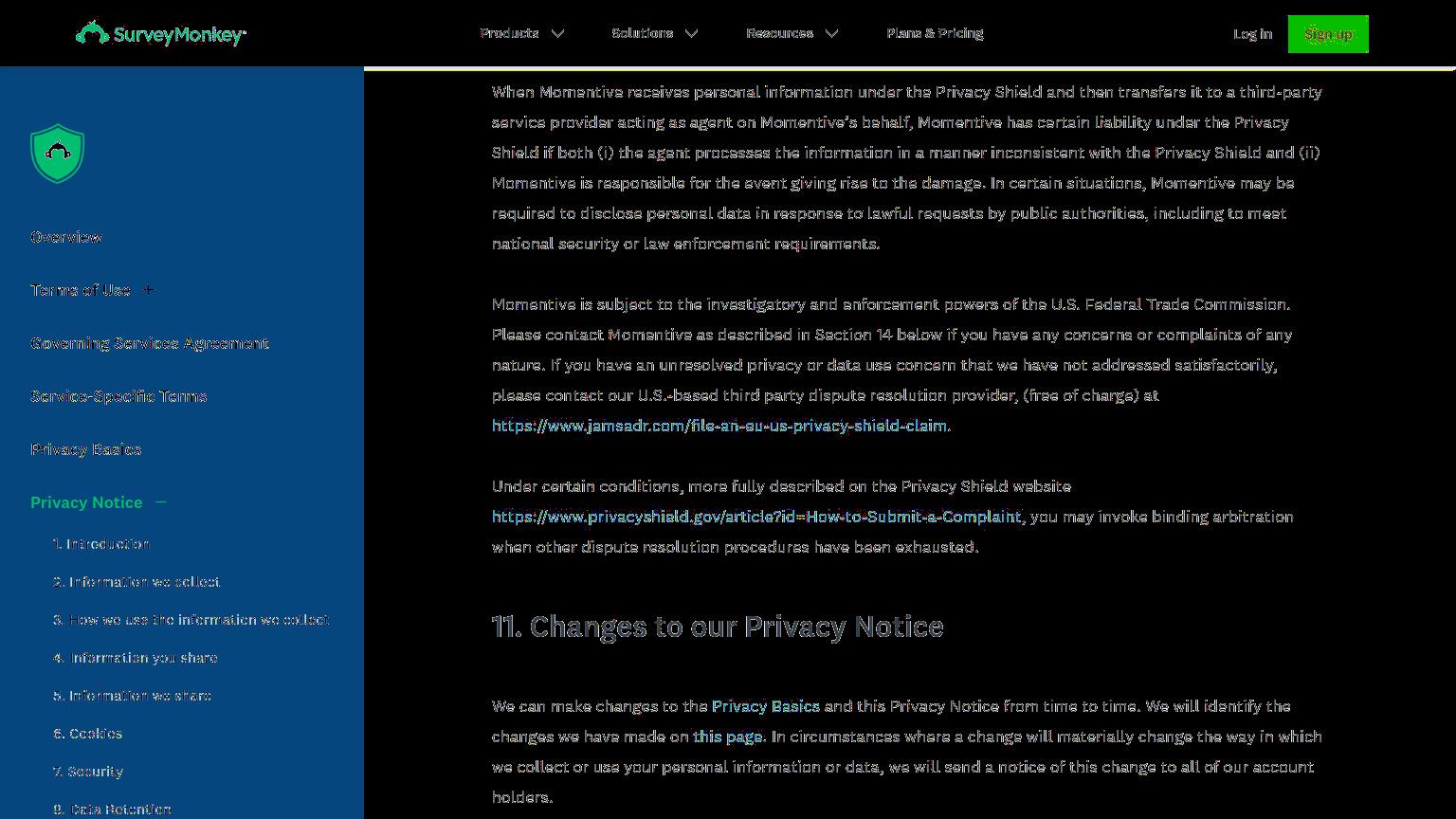Expand the Solutions menu chevron

(692, 33)
